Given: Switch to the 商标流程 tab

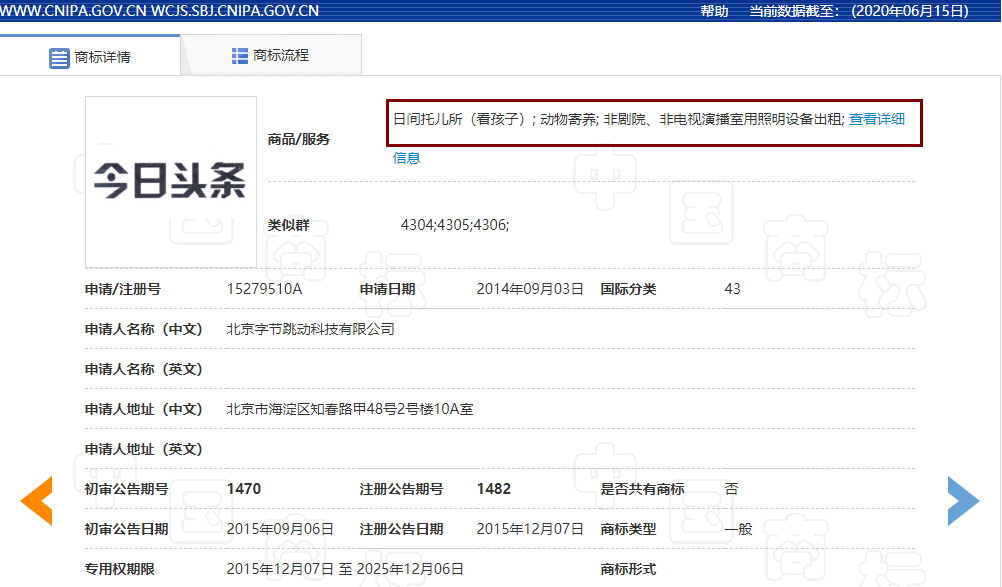Looking at the screenshot, I should 271,55.
